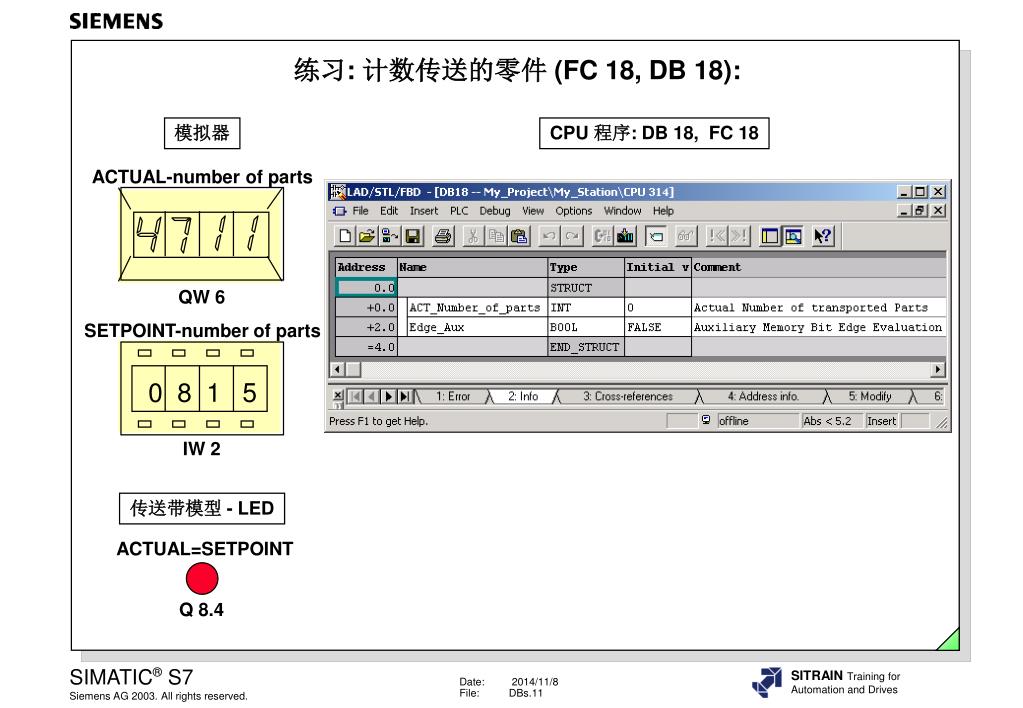Click the FALSE initial value cell
Image resolution: width=1023 pixels, height=708 pixels.
click(658, 327)
